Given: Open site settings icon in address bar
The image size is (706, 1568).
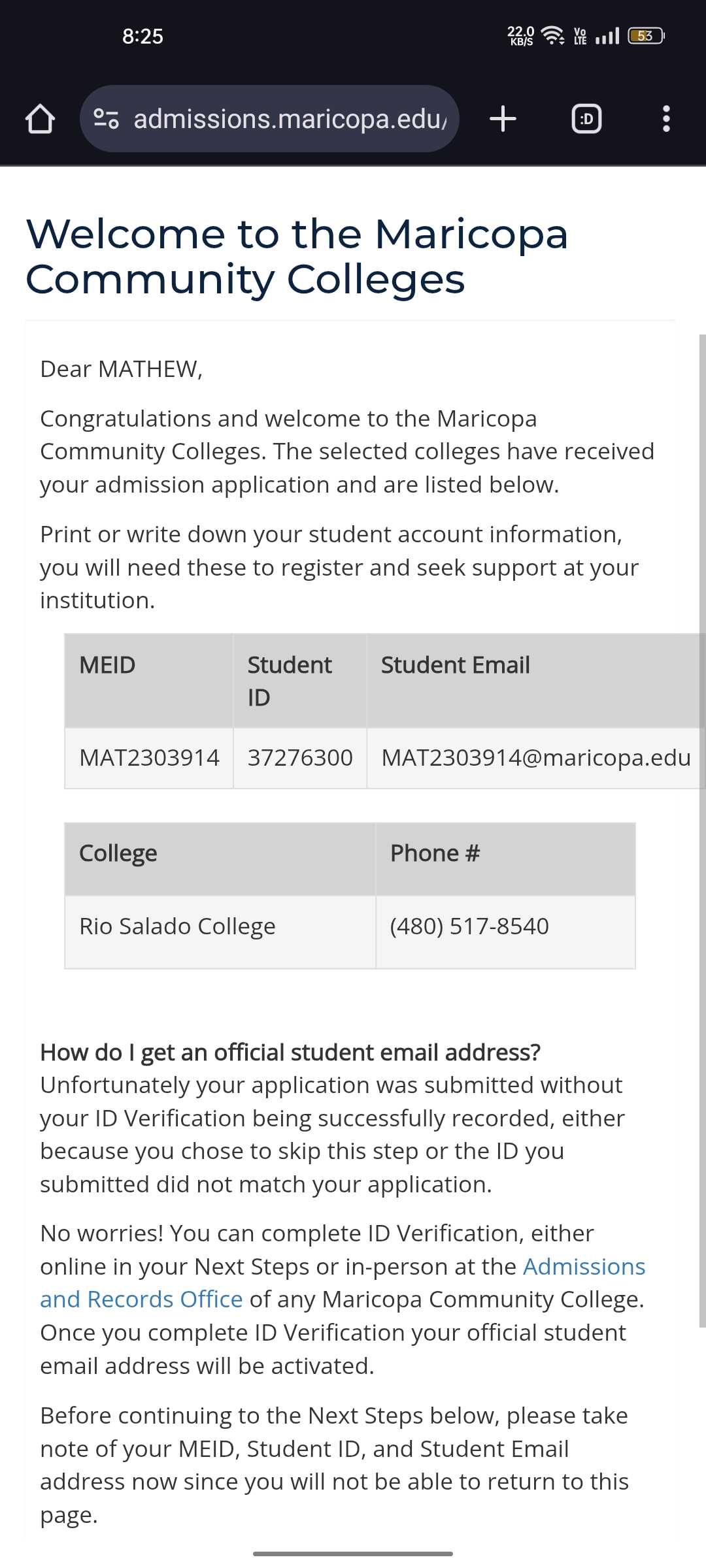Looking at the screenshot, I should coord(106,119).
